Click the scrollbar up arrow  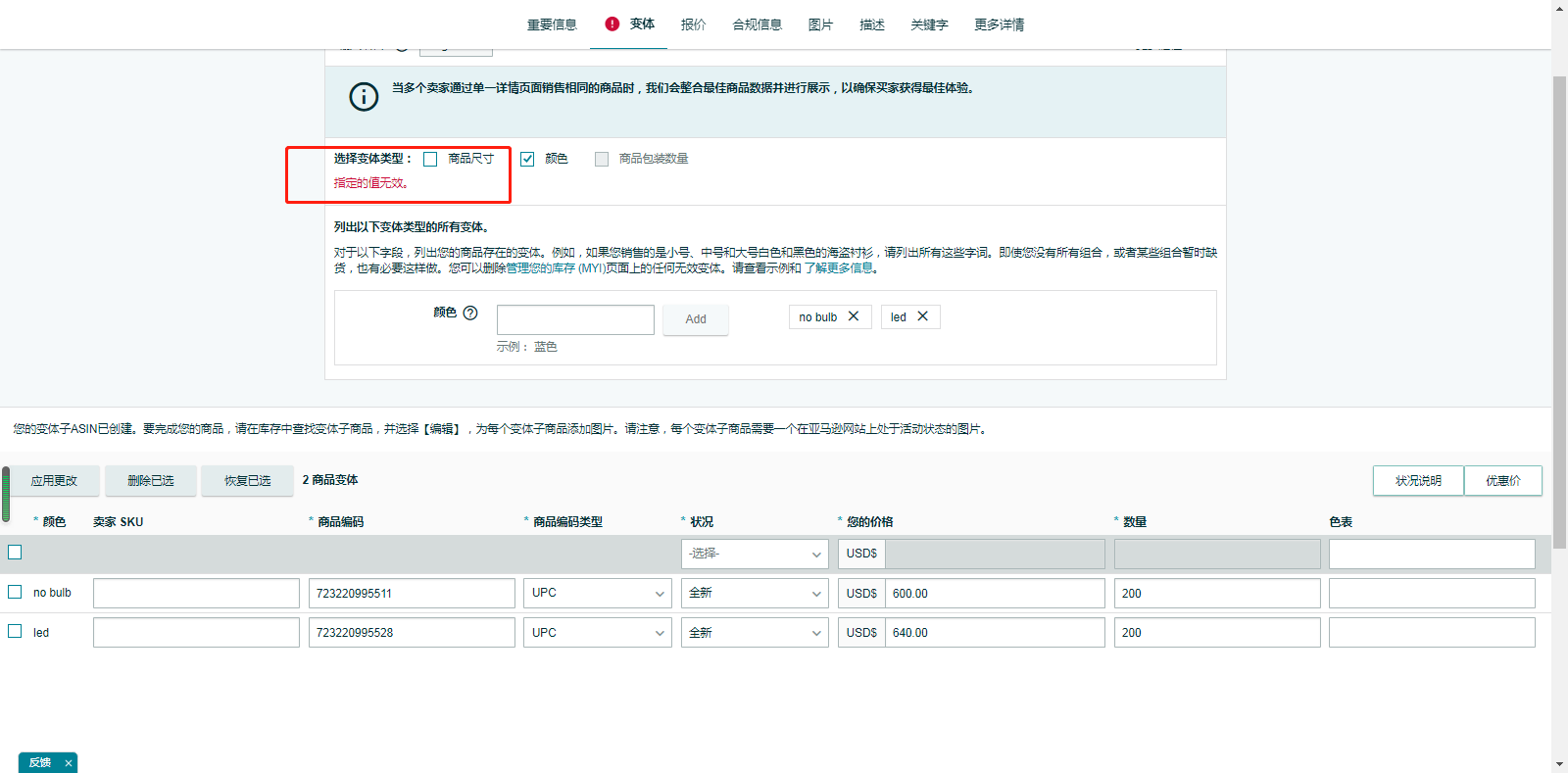point(1560,8)
